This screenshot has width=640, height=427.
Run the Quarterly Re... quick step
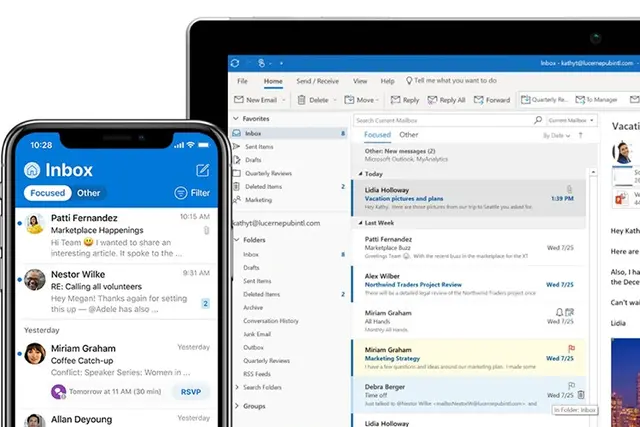[x=544, y=100]
